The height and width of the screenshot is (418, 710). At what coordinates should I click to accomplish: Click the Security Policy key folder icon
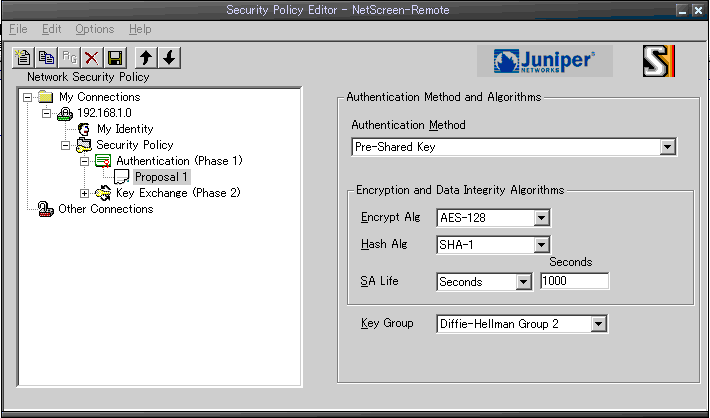point(84,145)
